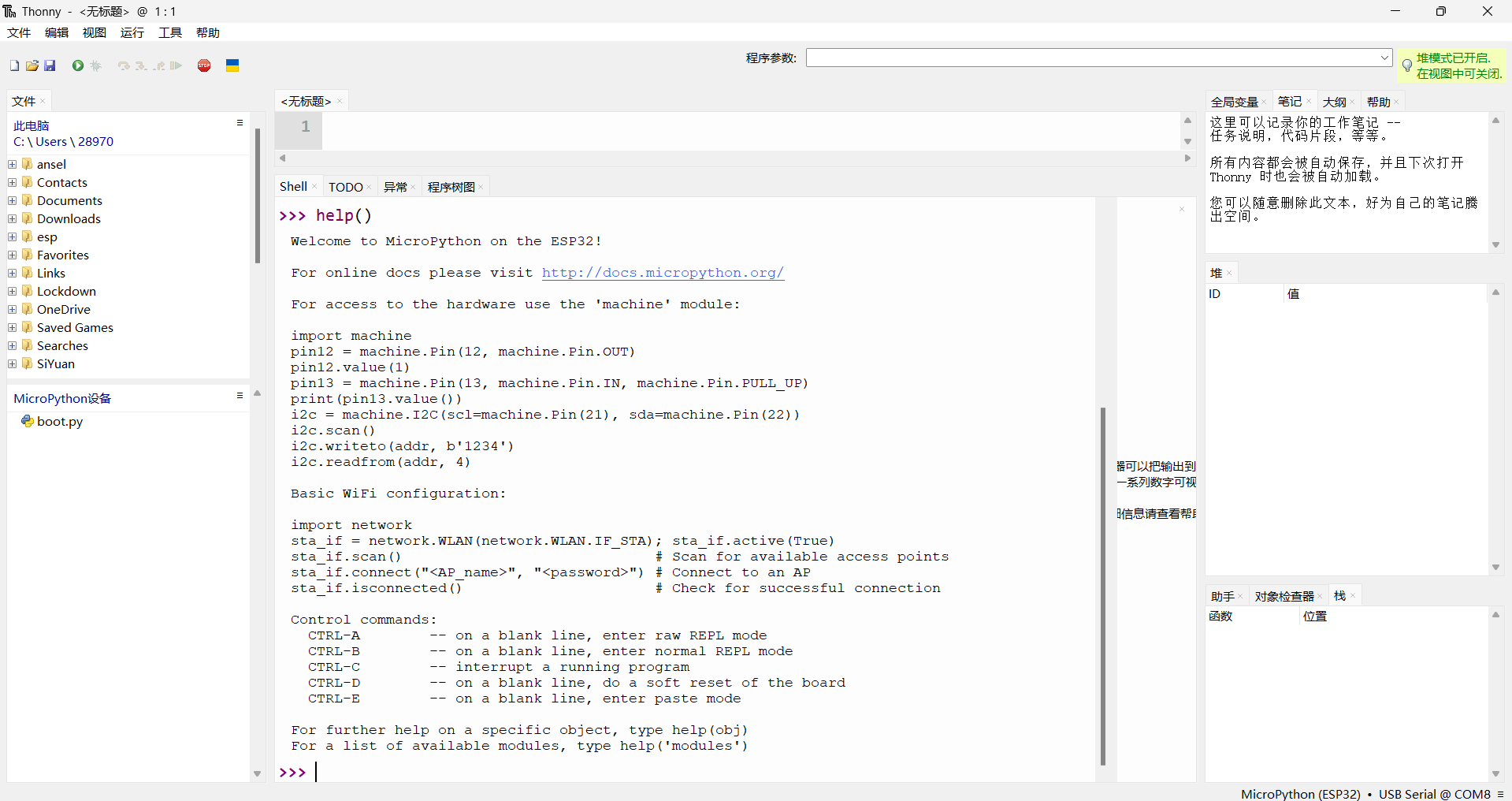Expand the ansel folder
Image resolution: width=1512 pixels, height=801 pixels.
coord(13,164)
